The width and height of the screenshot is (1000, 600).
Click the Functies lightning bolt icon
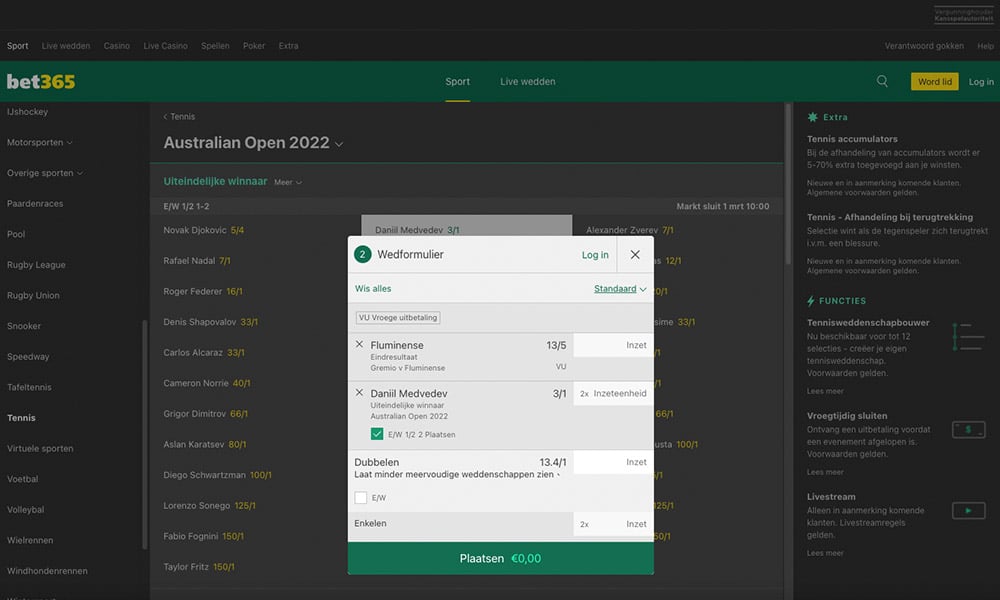coord(811,301)
